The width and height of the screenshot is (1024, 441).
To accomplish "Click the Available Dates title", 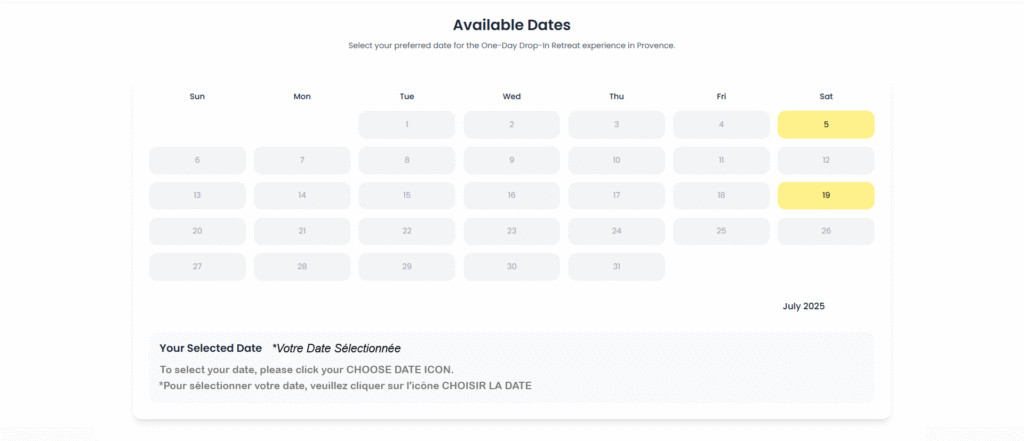I will click(512, 25).
